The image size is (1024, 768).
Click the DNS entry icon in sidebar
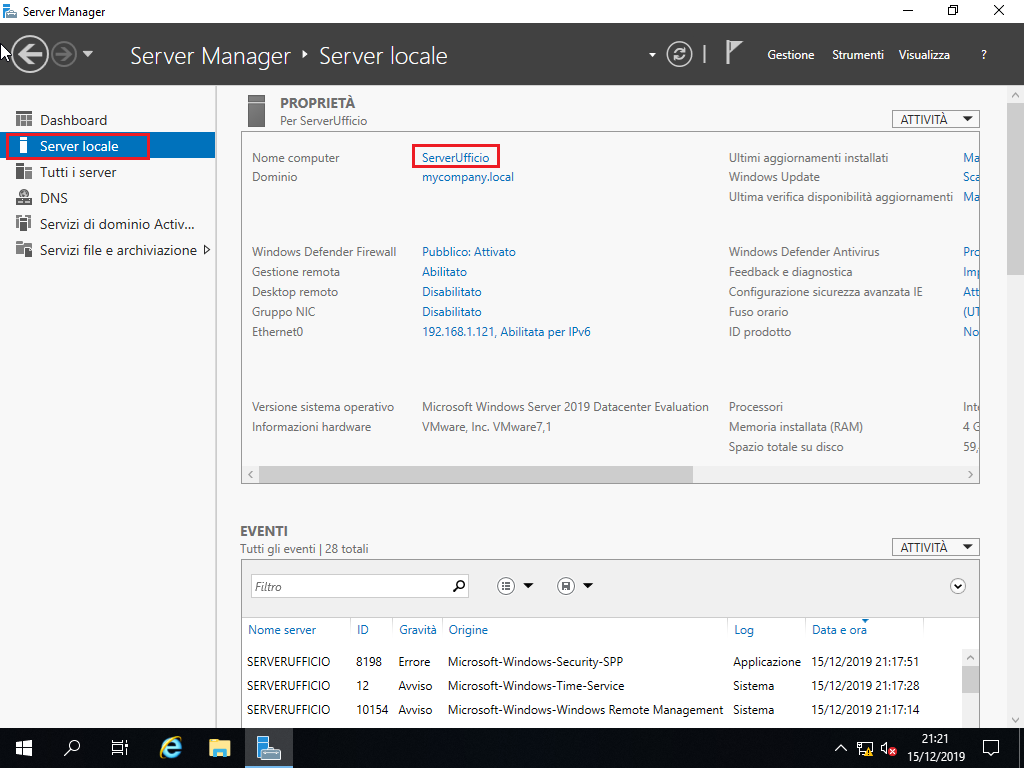(23, 197)
